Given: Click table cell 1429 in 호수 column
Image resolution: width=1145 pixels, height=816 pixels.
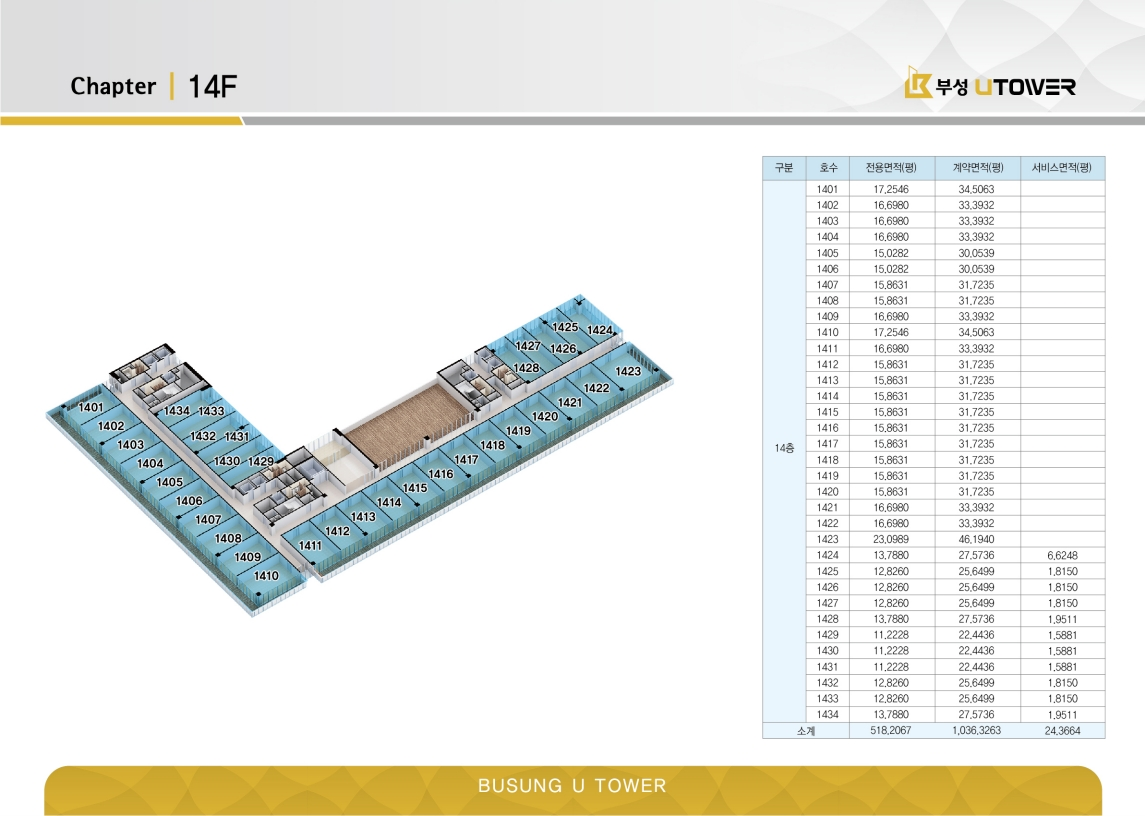Looking at the screenshot, I should point(827,635).
